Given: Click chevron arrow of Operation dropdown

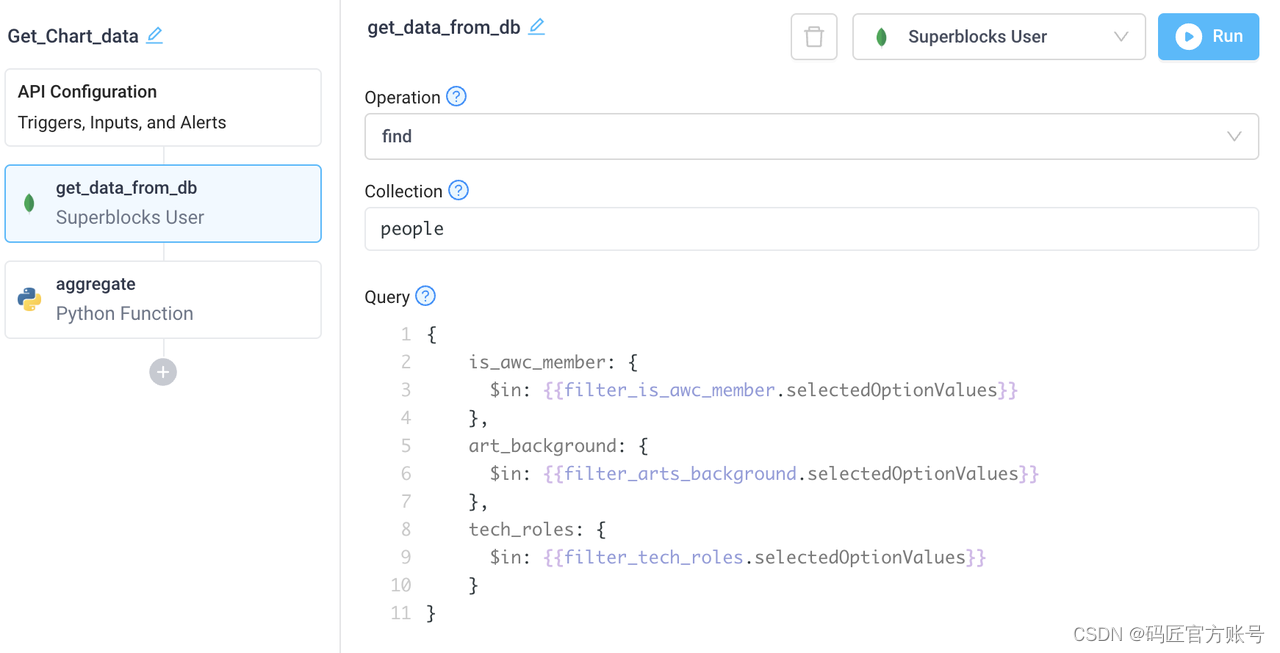Looking at the screenshot, I should coord(1234,137).
